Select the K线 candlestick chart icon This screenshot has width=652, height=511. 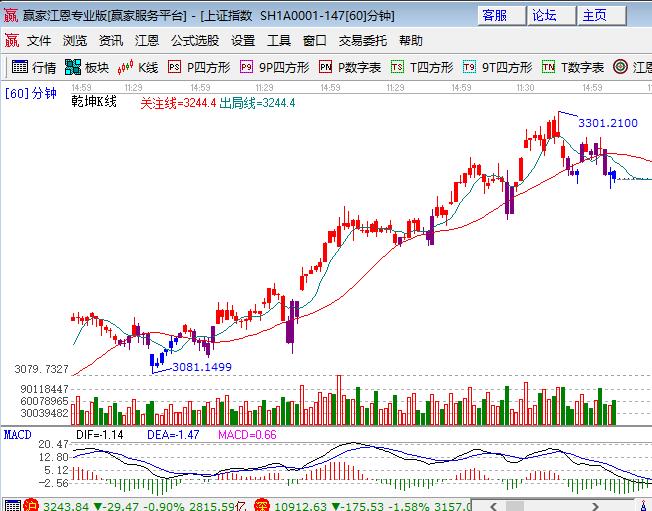tap(138, 68)
